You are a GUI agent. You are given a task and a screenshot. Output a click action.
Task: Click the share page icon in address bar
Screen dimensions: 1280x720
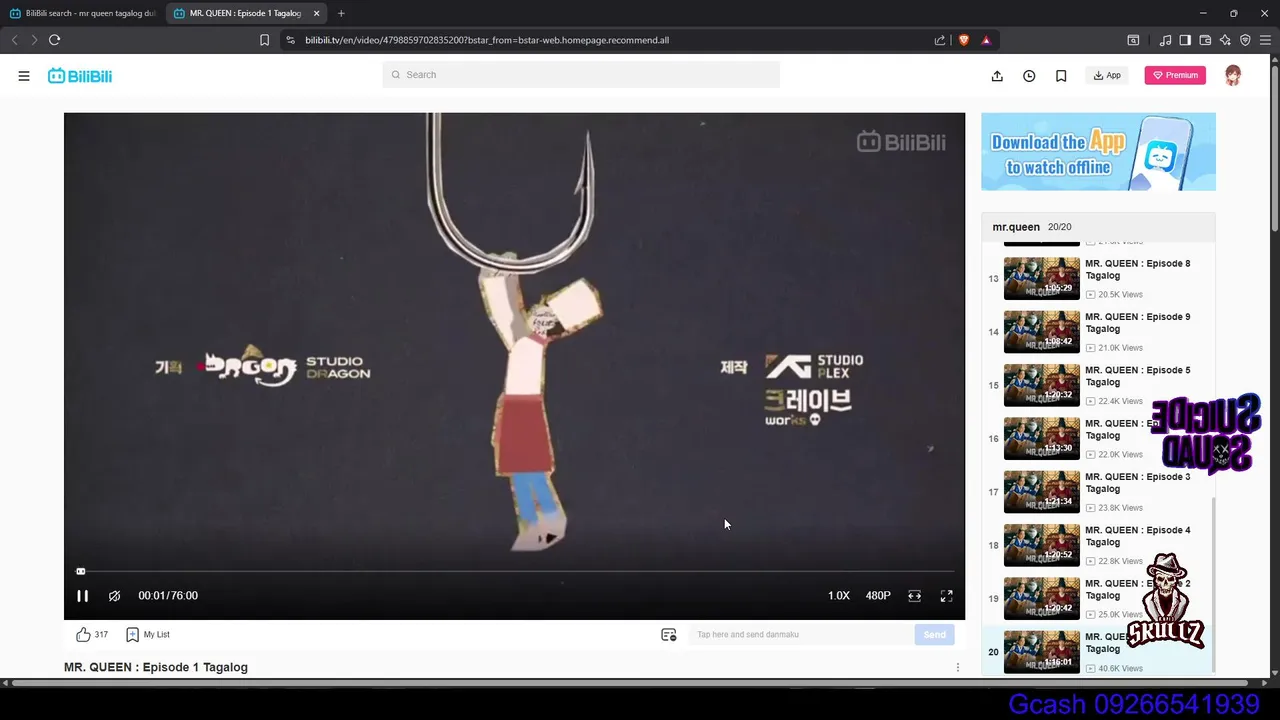click(940, 40)
